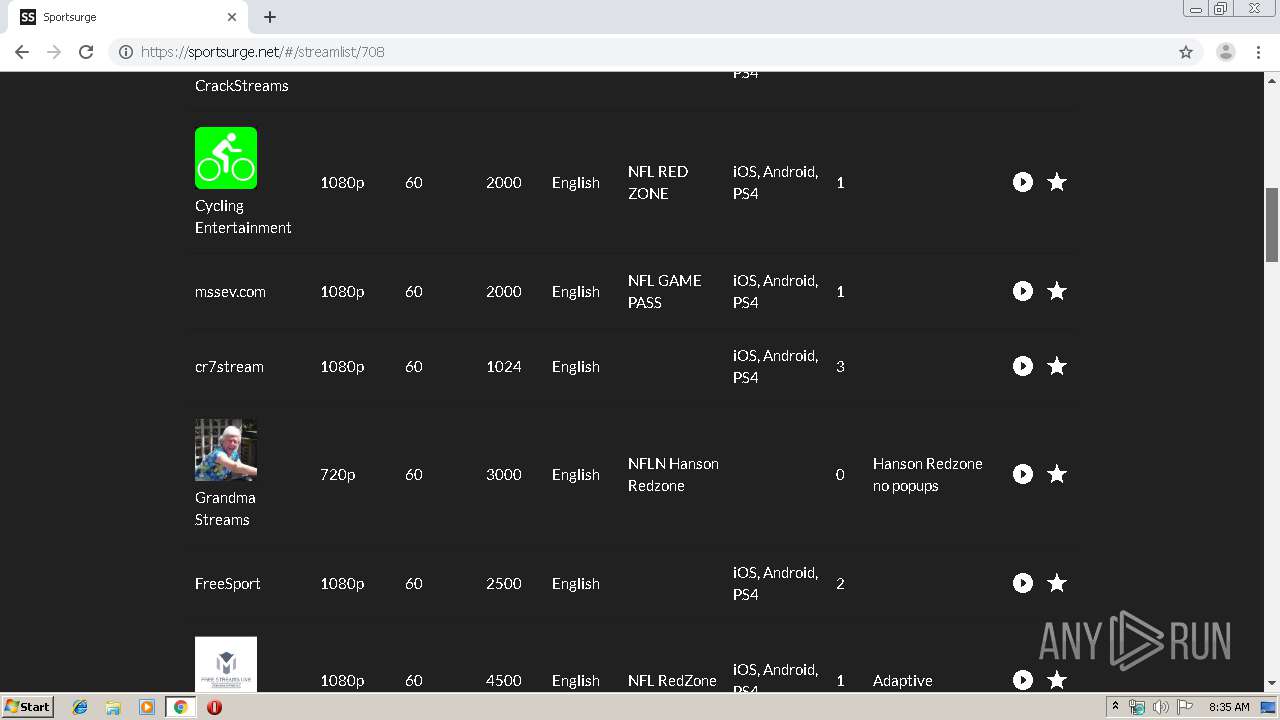Select the 2500 bitrate value

click(504, 584)
